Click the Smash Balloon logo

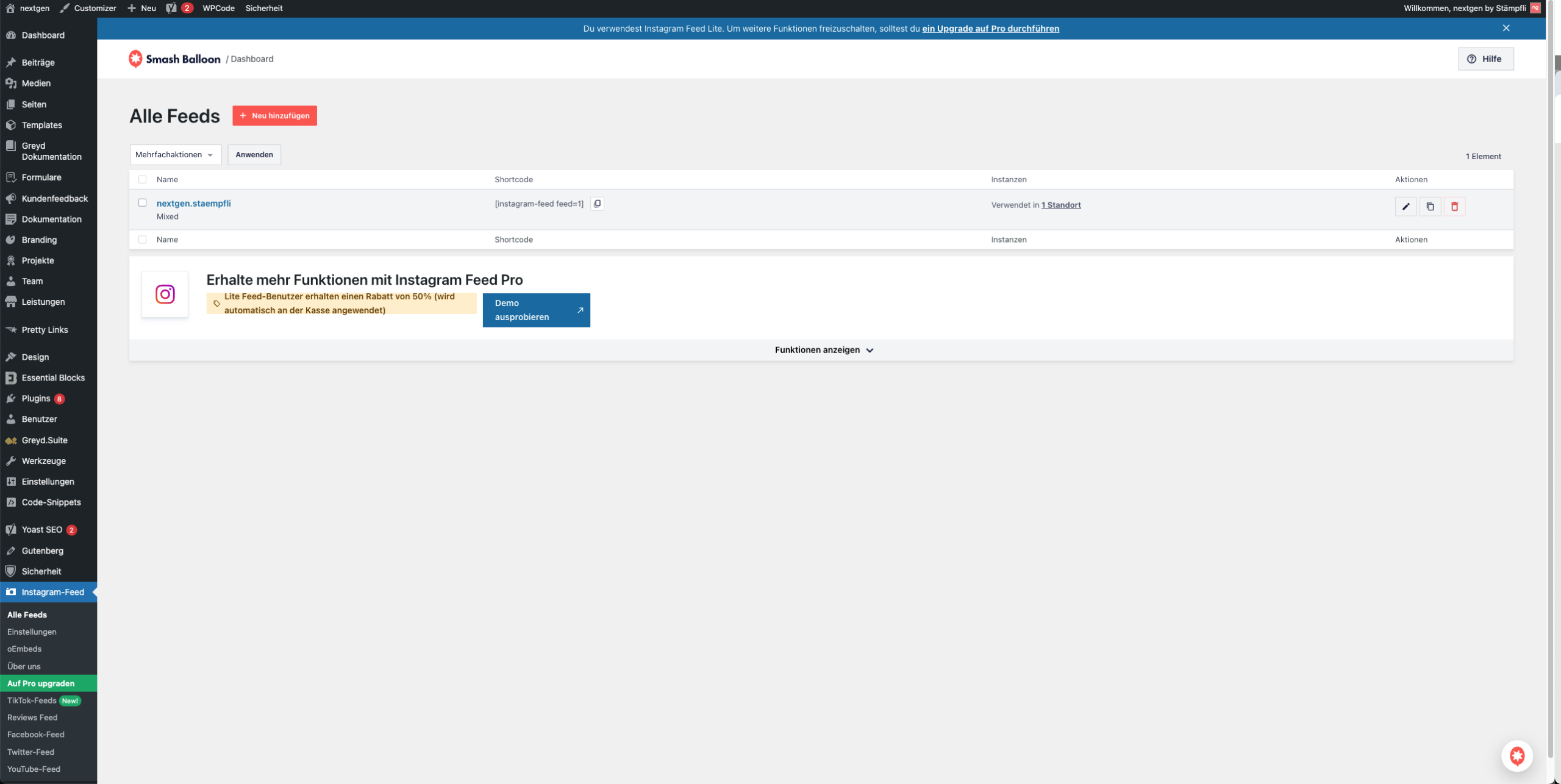[x=174, y=59]
